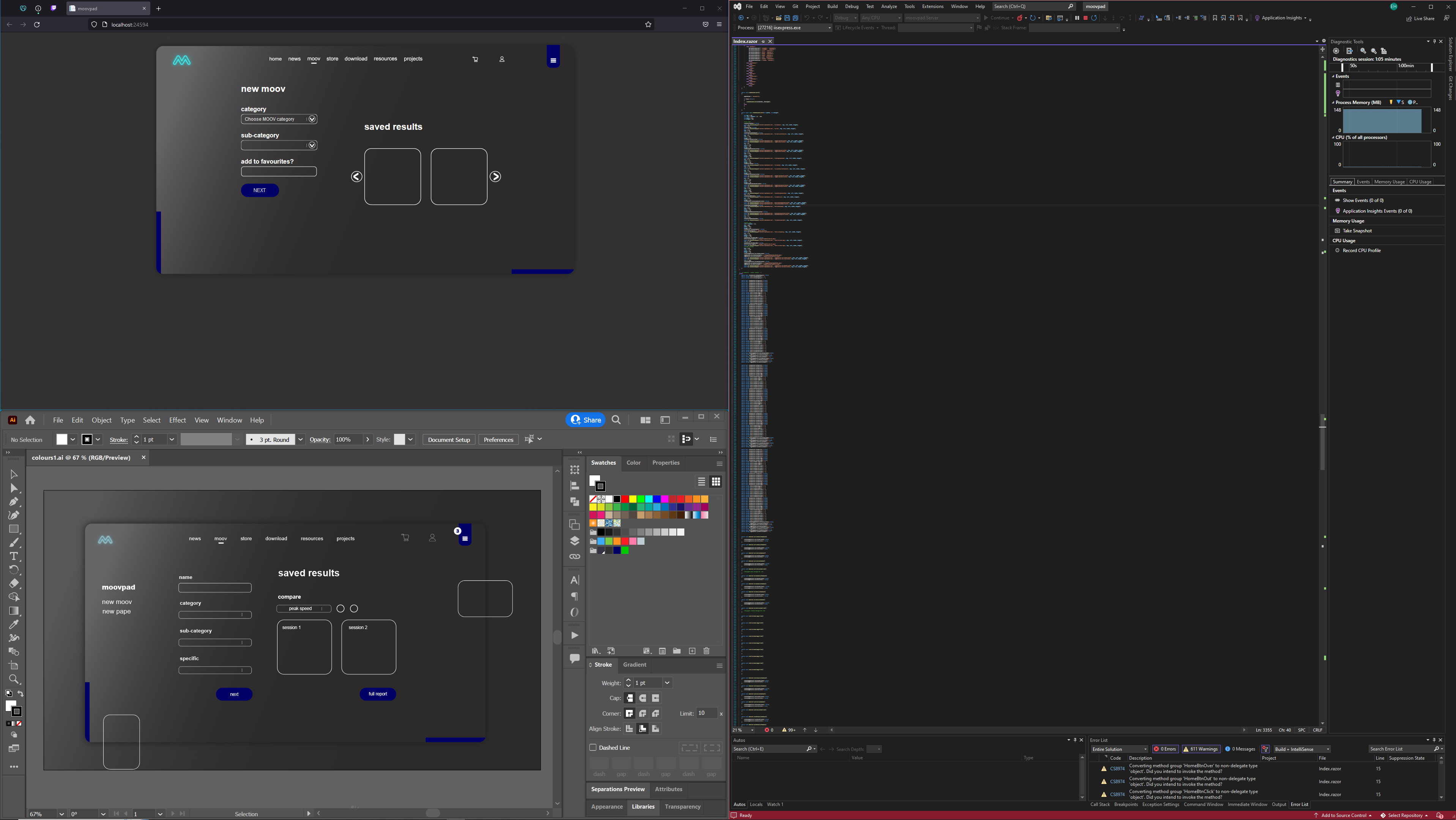
Task: Open the Comments panel icon in Illustrator
Action: point(574,658)
